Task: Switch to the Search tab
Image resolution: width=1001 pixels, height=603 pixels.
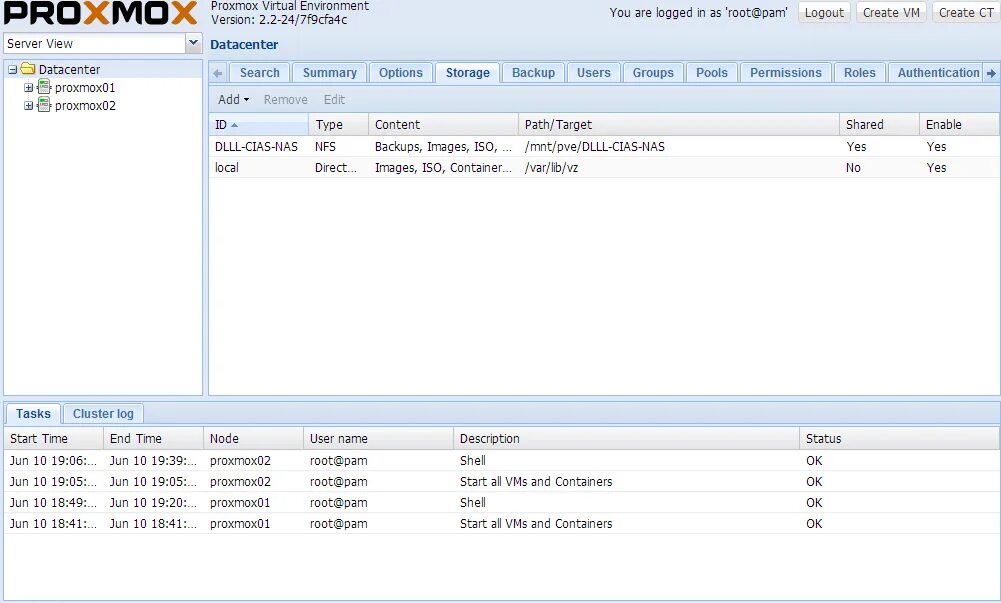Action: 259,73
